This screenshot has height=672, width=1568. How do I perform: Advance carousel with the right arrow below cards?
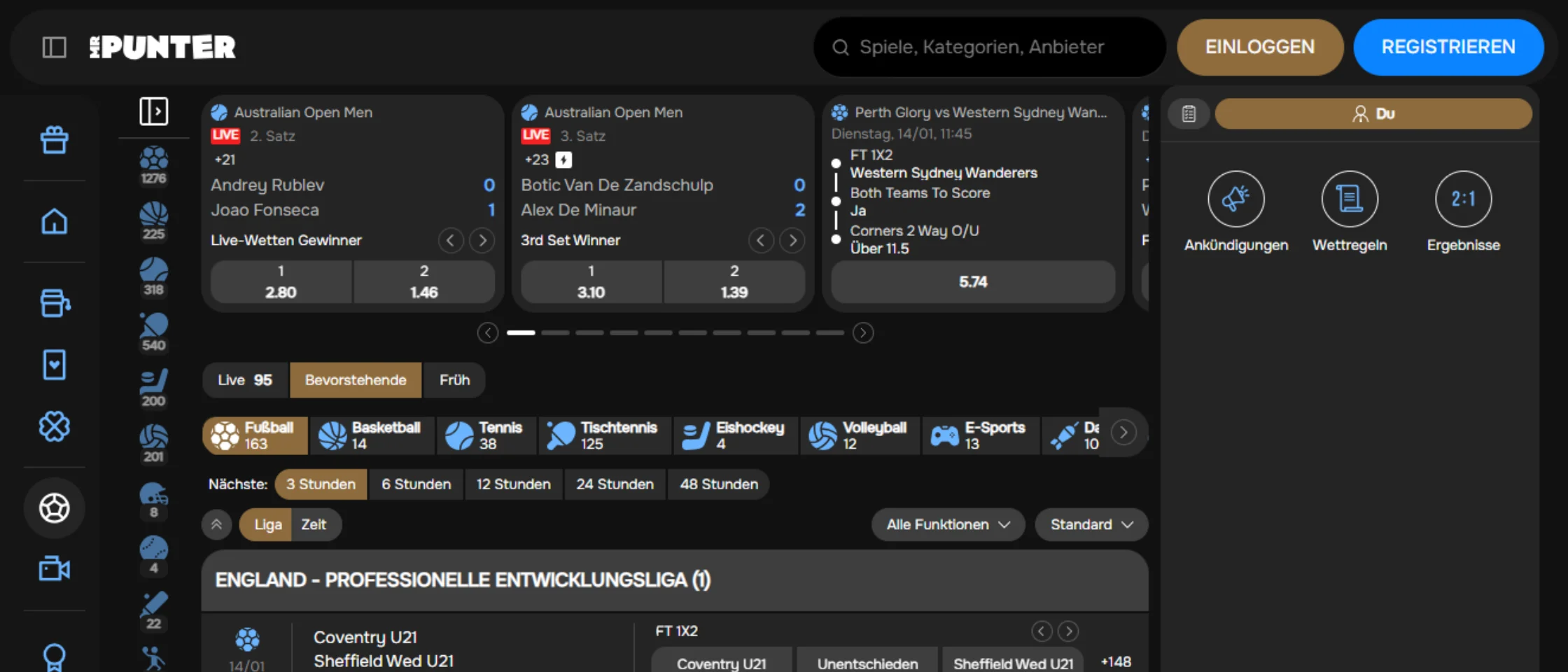tap(862, 332)
